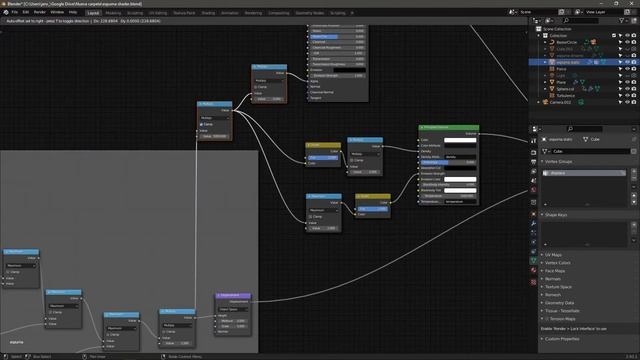Open the Render properties tab
The width and height of the screenshot is (640, 360).
coord(533,152)
